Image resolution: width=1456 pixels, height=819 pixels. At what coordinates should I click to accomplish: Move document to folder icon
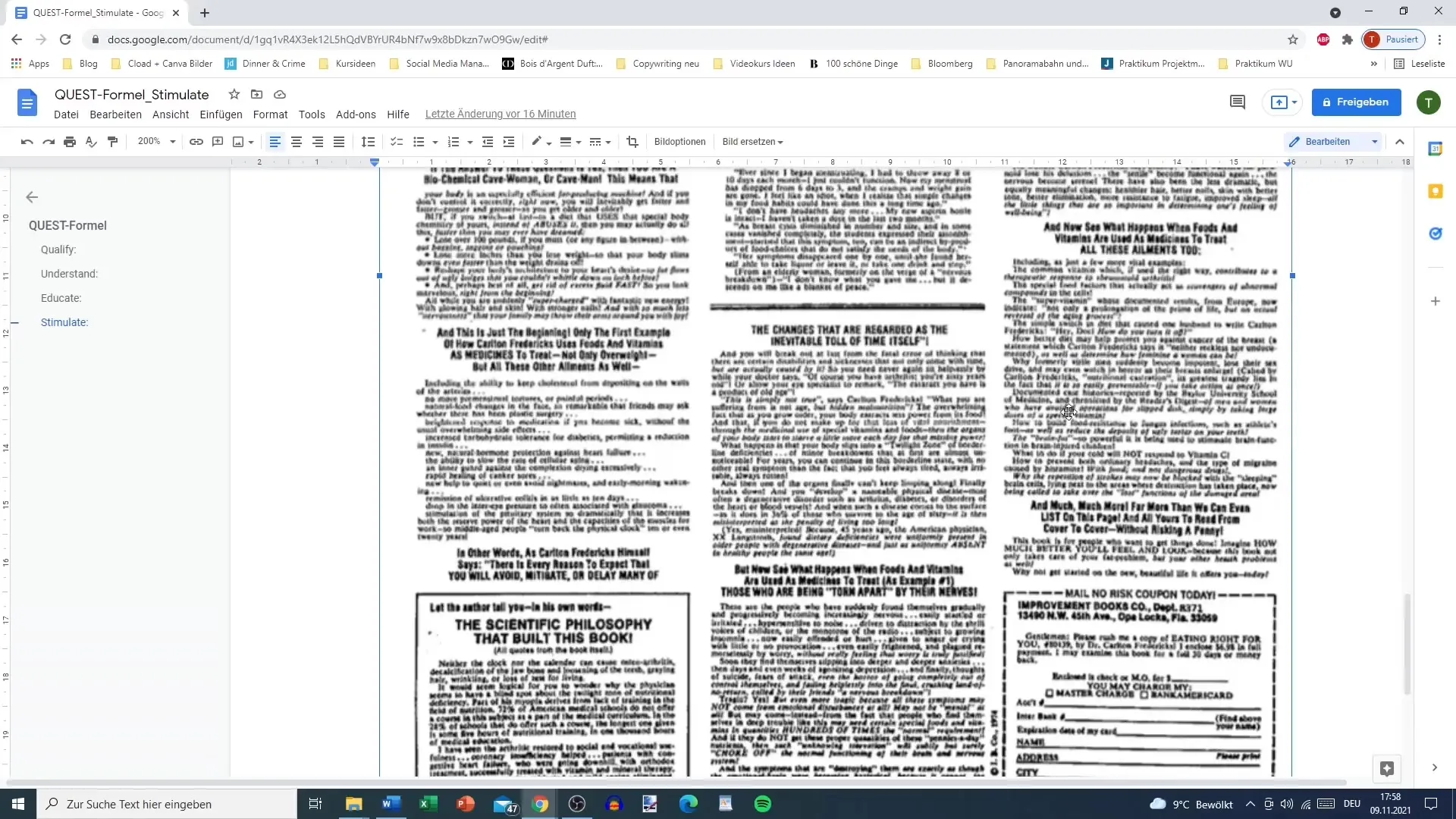click(x=257, y=95)
